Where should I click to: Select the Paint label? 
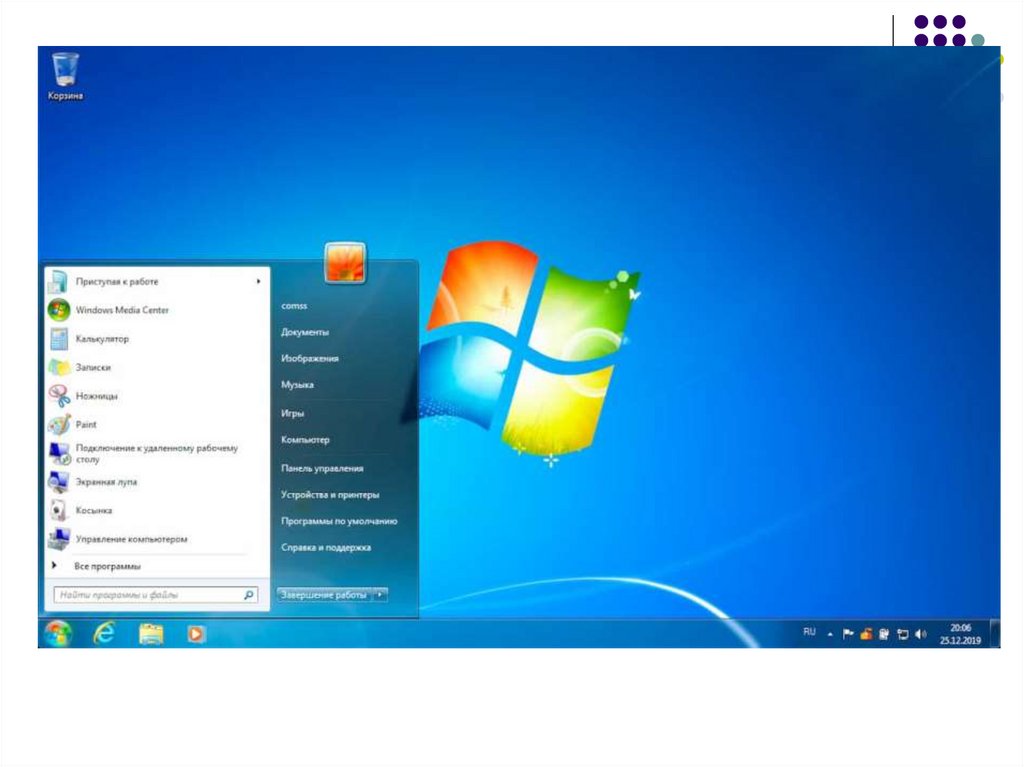tap(86, 425)
